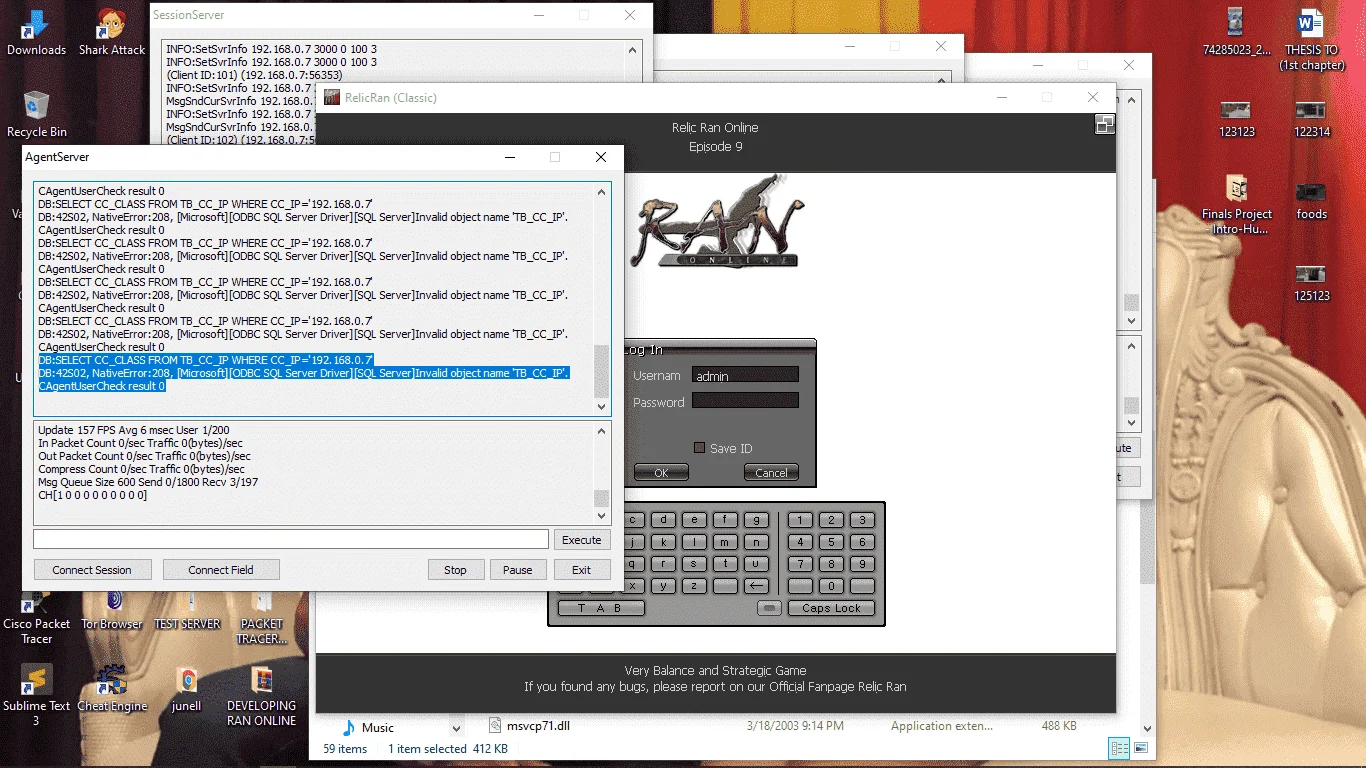
Task: Click the scroll-down arrow beside Music in Explorer
Action: [x=457, y=728]
